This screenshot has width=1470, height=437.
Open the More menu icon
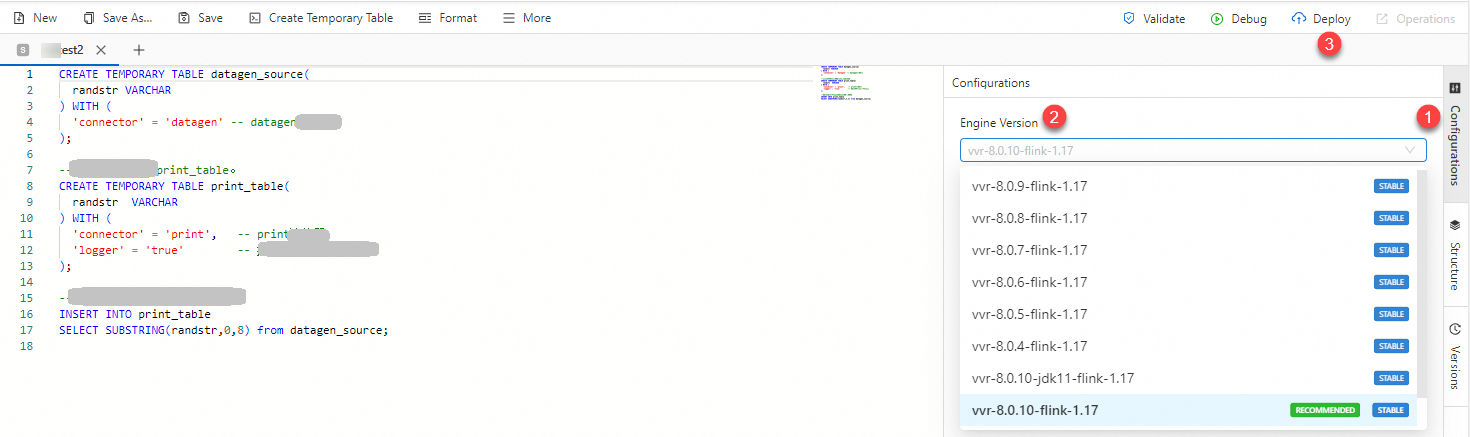[509, 18]
